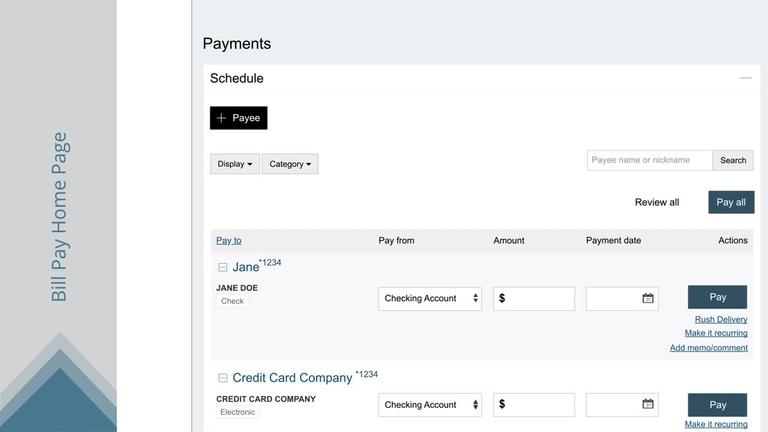Image resolution: width=768 pixels, height=432 pixels.
Task: Open calendar icon for Jane payment date
Action: point(648,298)
